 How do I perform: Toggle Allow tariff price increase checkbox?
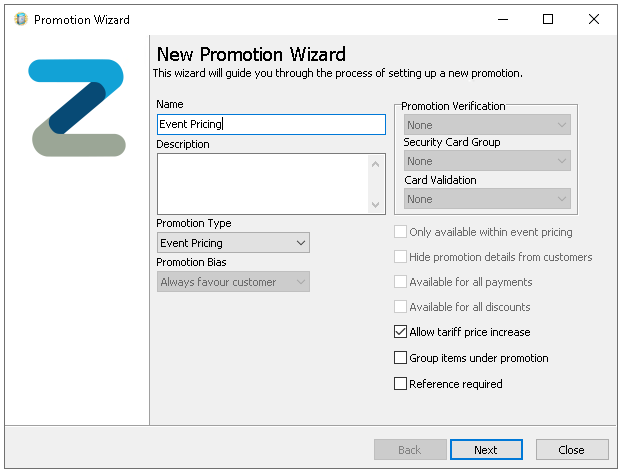(x=401, y=332)
